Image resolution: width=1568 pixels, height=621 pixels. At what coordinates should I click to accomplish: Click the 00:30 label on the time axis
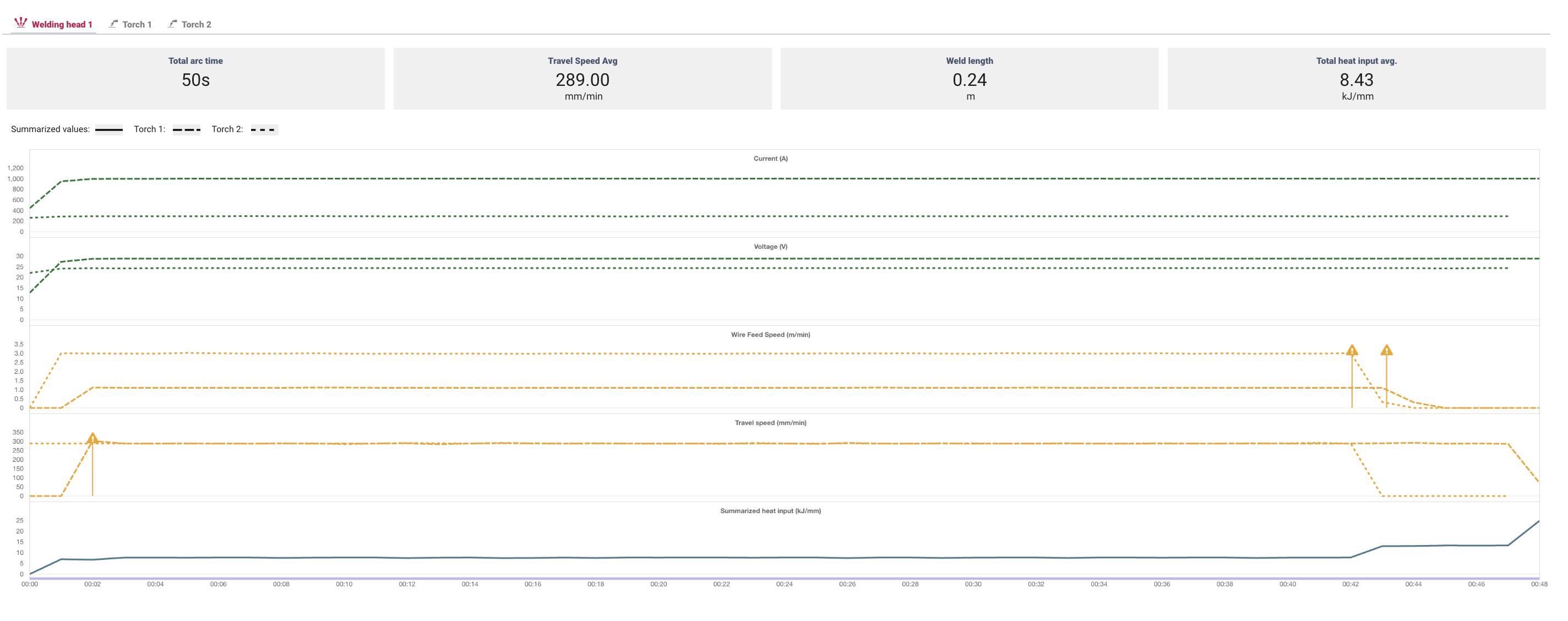(973, 585)
